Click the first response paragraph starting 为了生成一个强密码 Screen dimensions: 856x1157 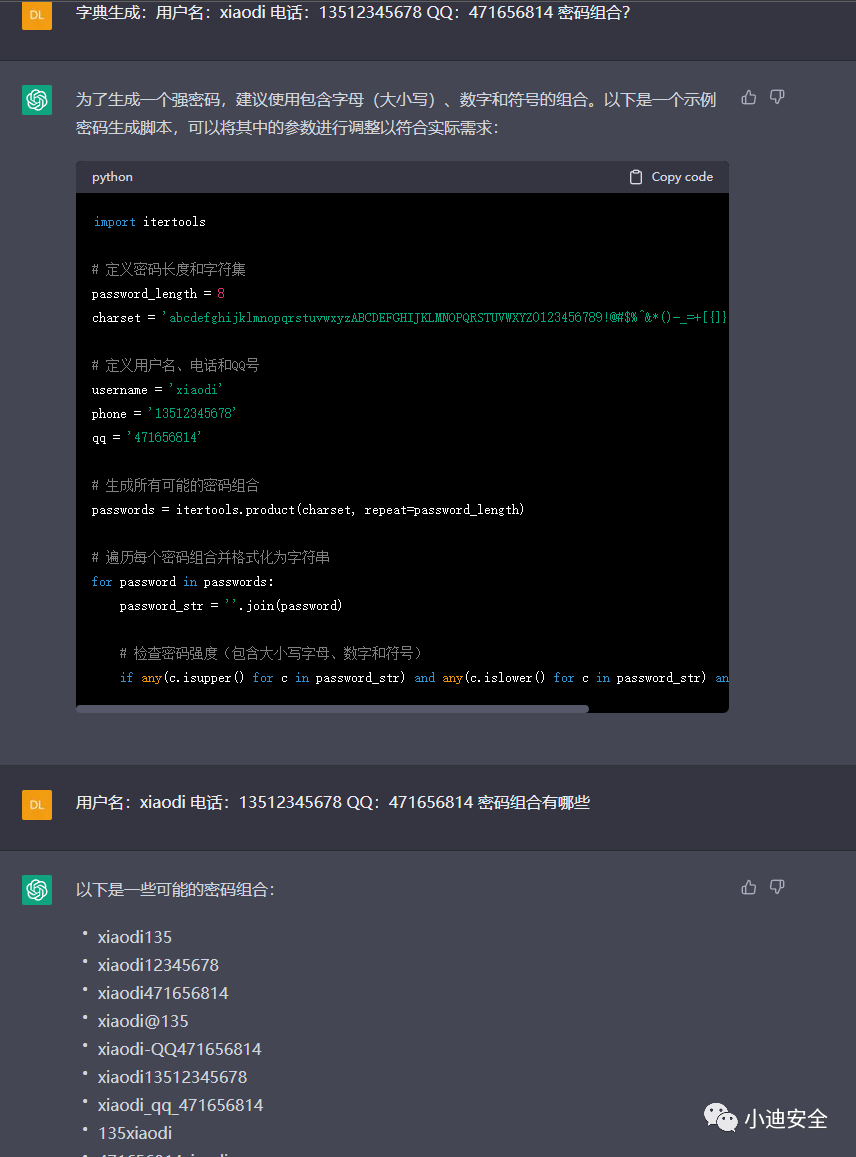(x=396, y=114)
